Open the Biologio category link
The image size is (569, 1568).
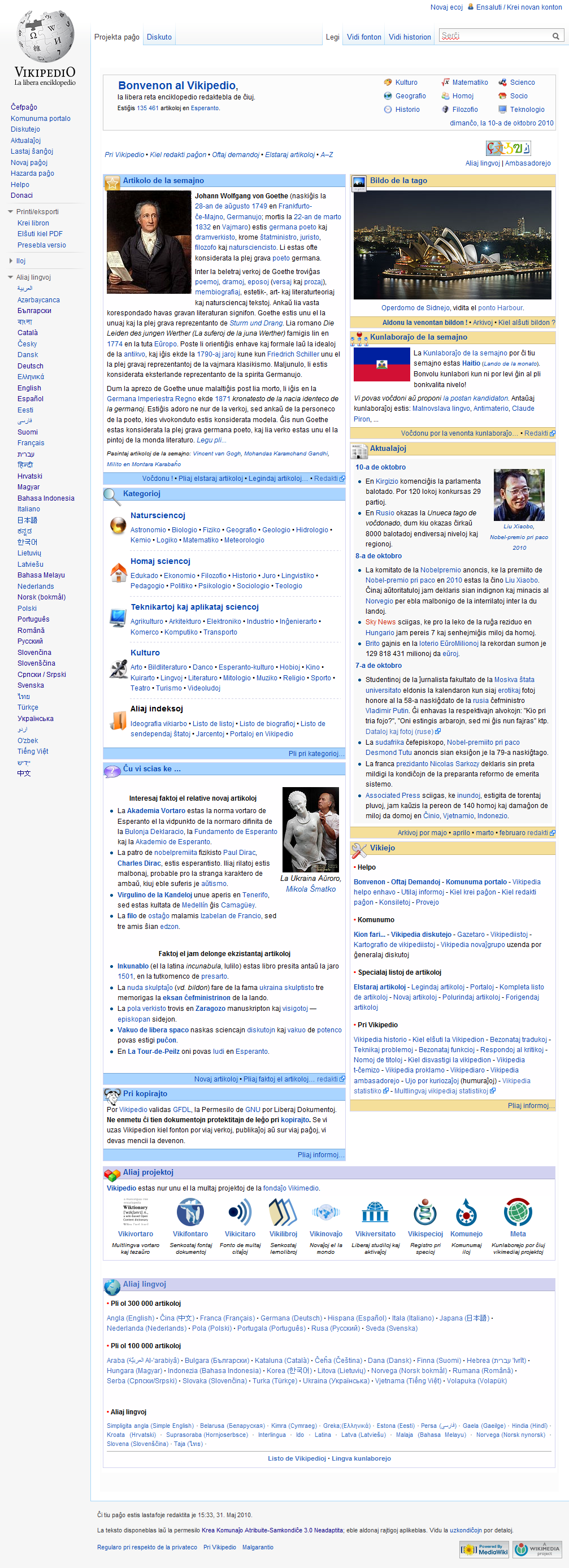pyautogui.click(x=184, y=530)
